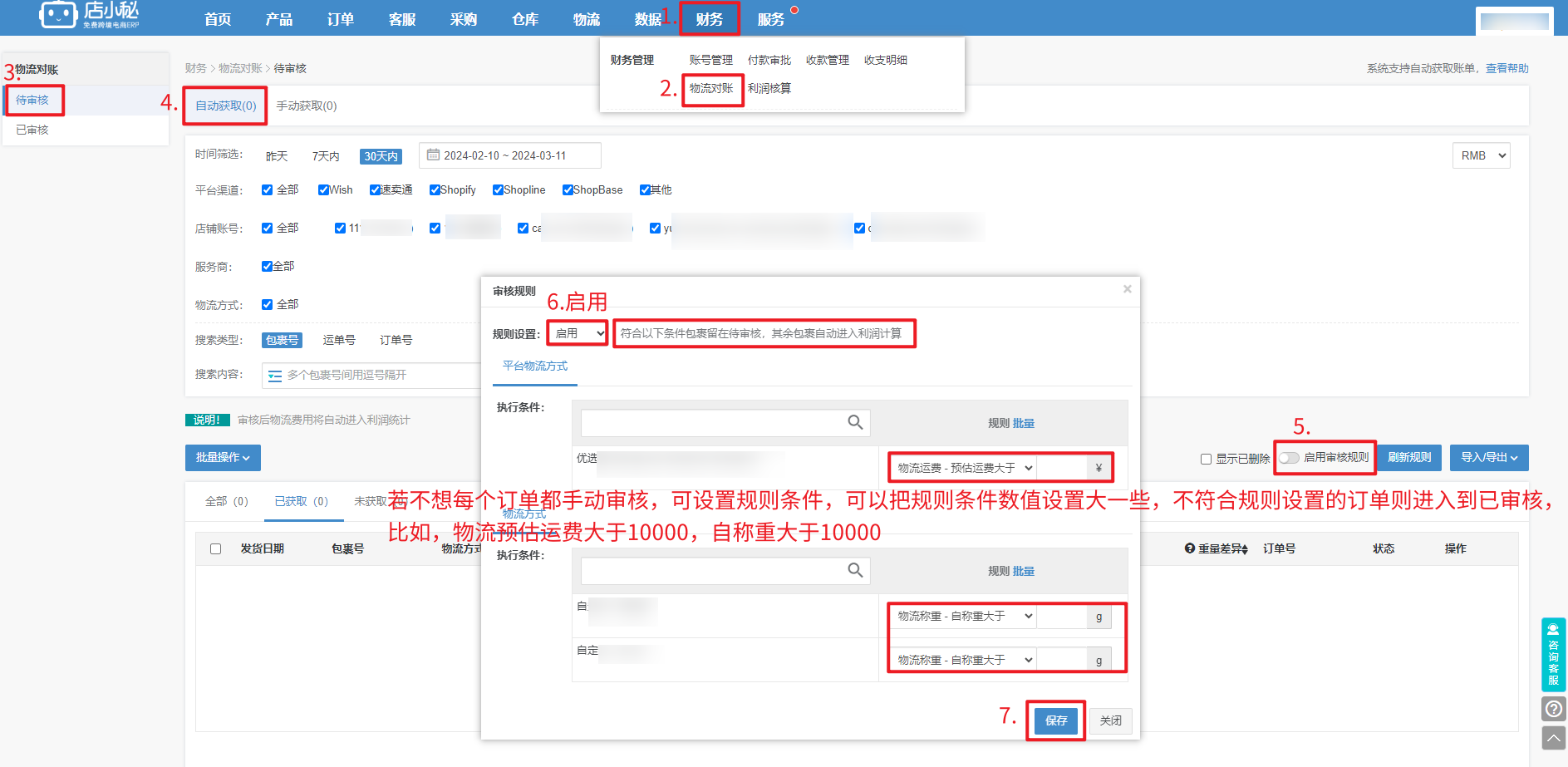The width and height of the screenshot is (1568, 767).
Task: Close the 审核规则 dialog with X icon
Action: (x=1127, y=289)
